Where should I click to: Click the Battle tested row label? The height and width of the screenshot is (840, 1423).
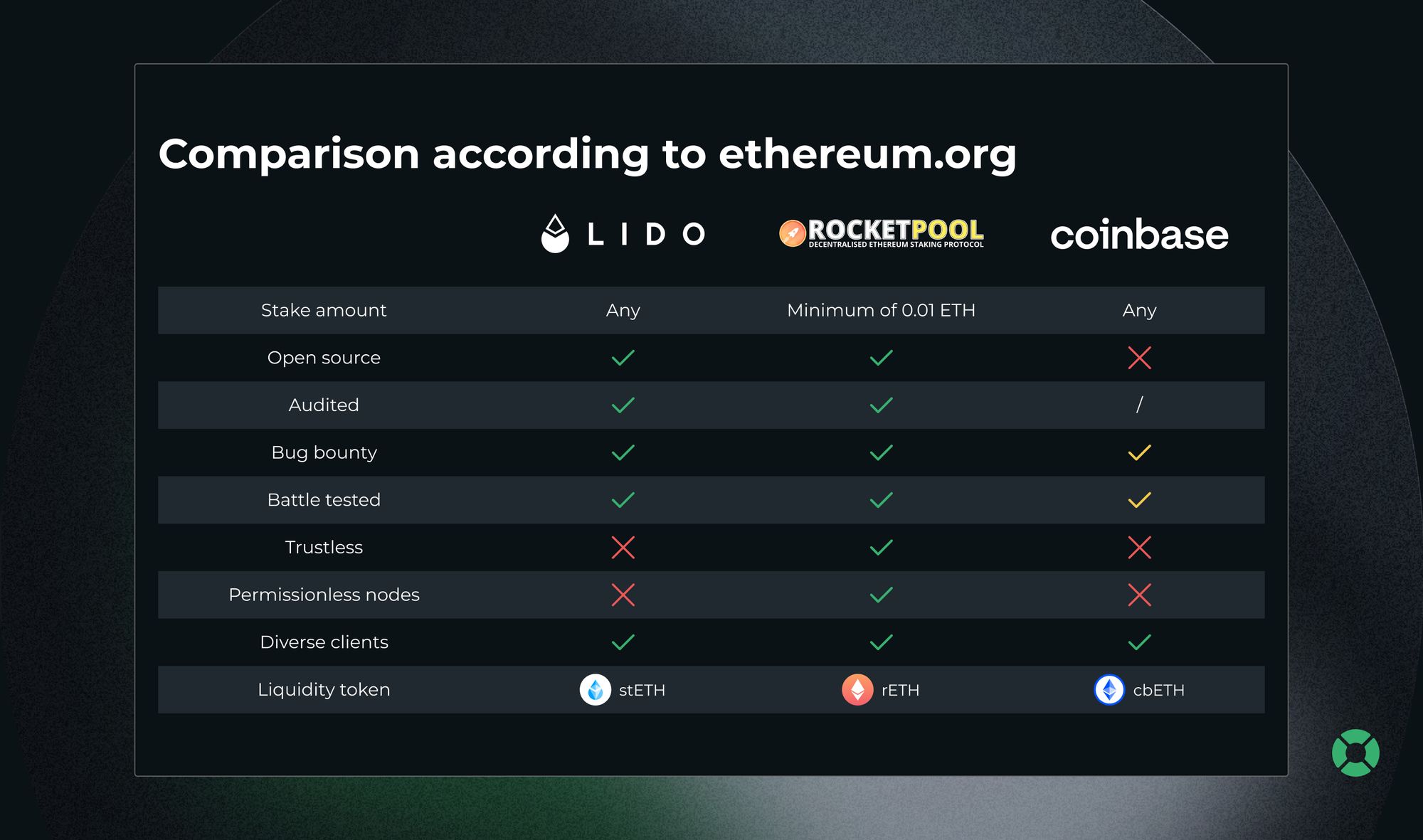coord(324,500)
